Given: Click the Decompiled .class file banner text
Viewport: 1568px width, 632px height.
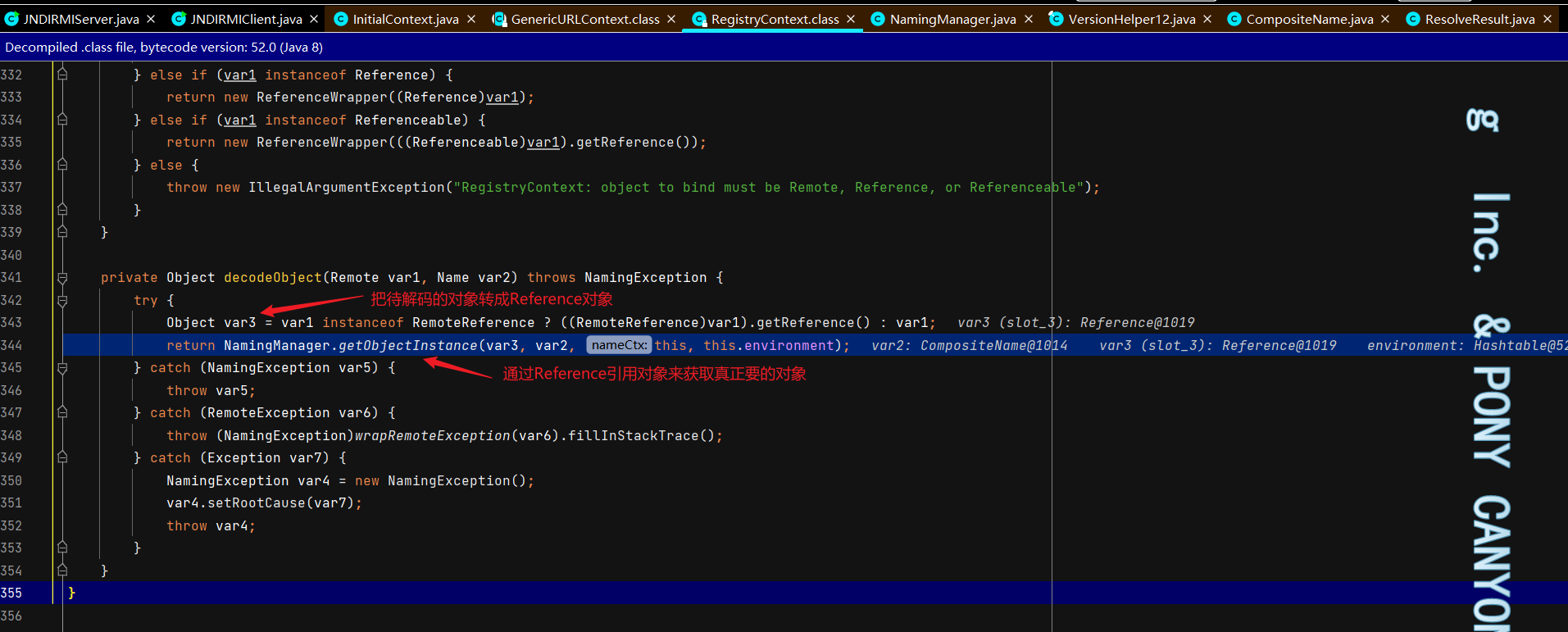Looking at the screenshot, I should point(164,48).
